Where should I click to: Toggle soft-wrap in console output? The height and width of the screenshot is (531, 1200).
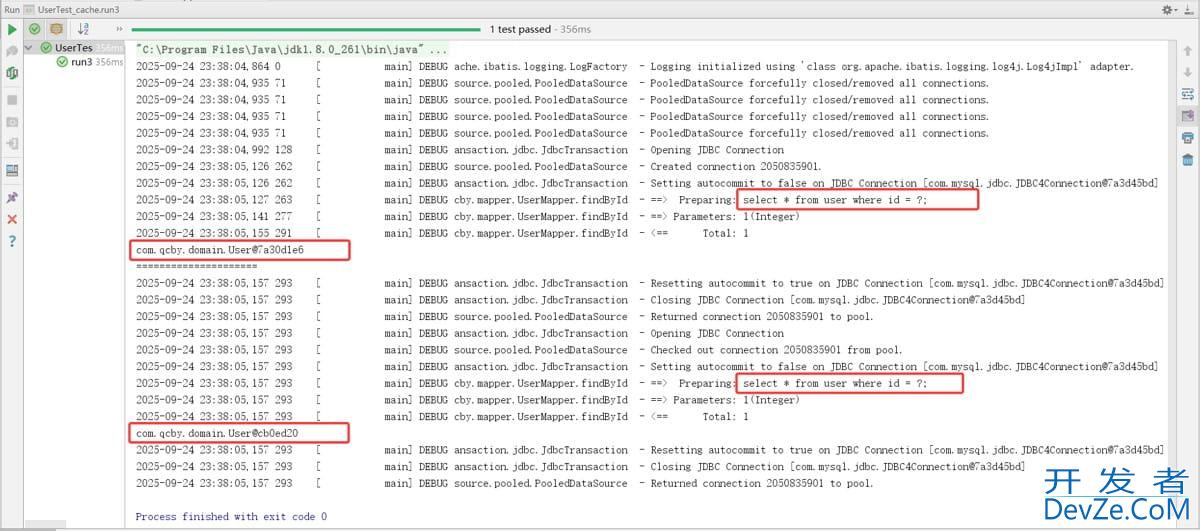pos(1187,94)
